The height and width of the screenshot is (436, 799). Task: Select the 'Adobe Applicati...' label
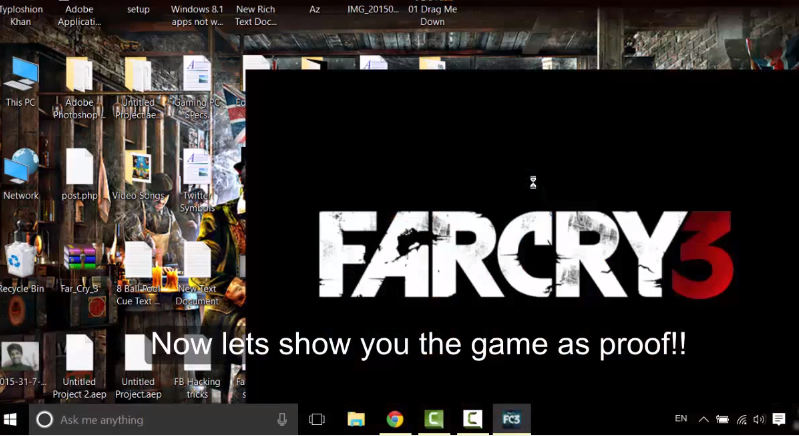(x=79, y=15)
